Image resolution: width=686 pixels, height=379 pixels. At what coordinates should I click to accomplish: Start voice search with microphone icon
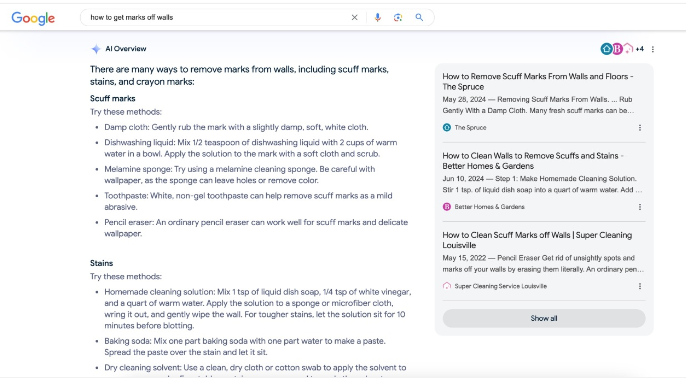coord(378,18)
